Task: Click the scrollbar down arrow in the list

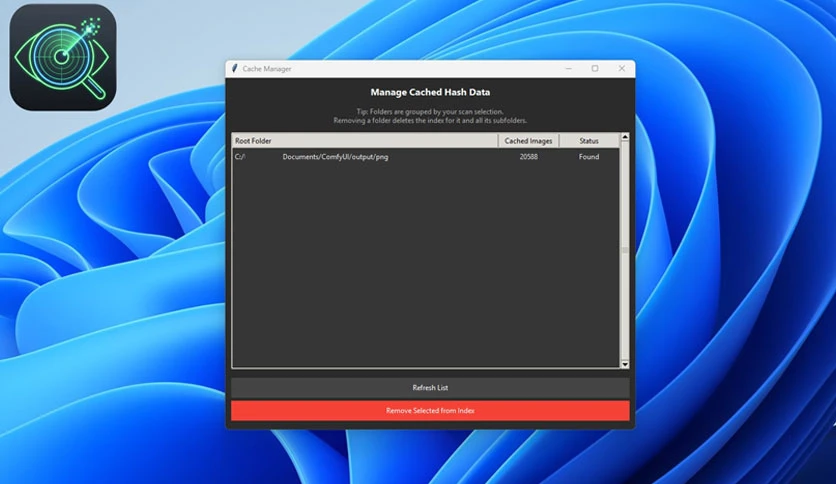Action: click(x=625, y=365)
